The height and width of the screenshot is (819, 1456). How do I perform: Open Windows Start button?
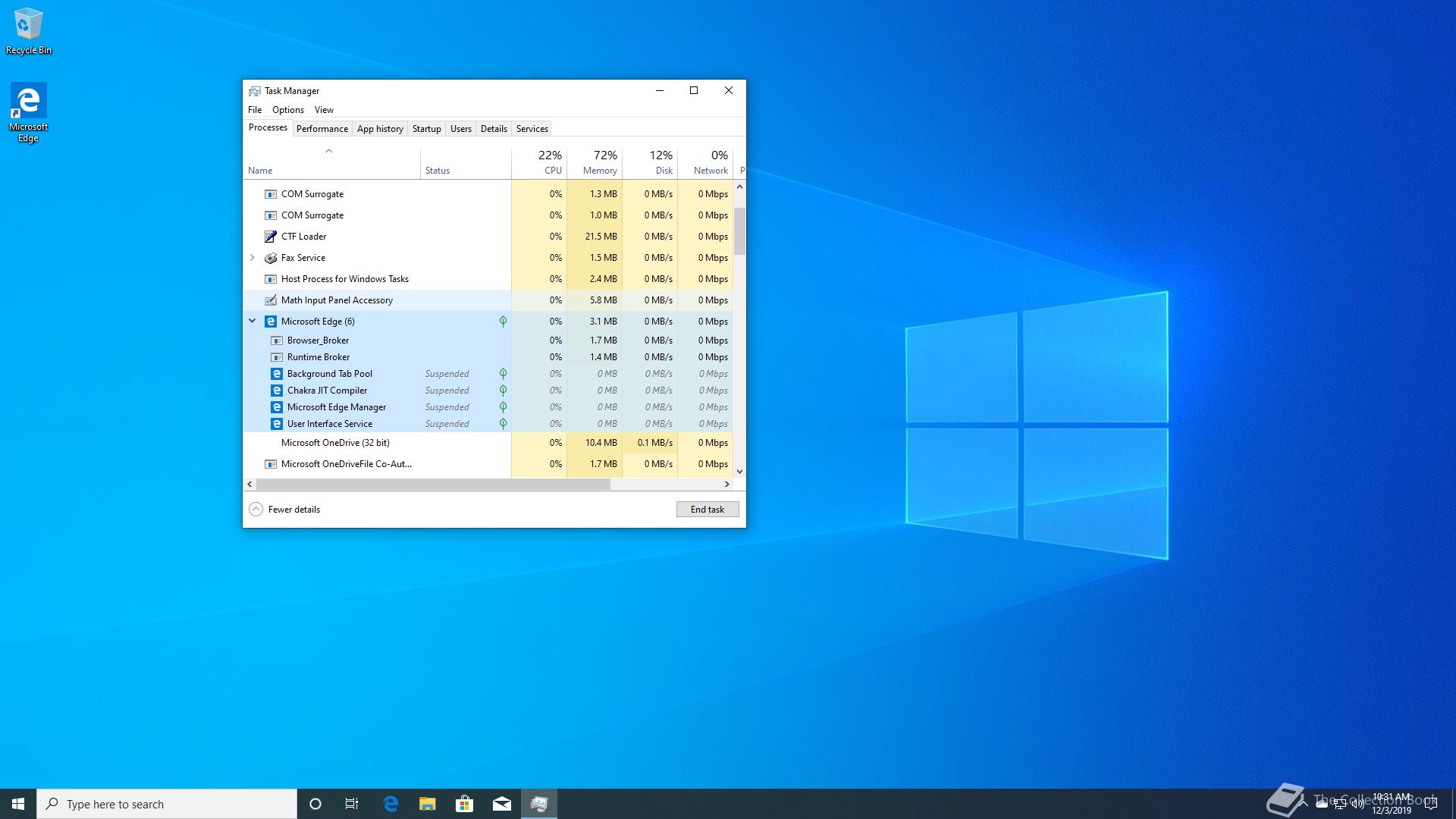18,804
